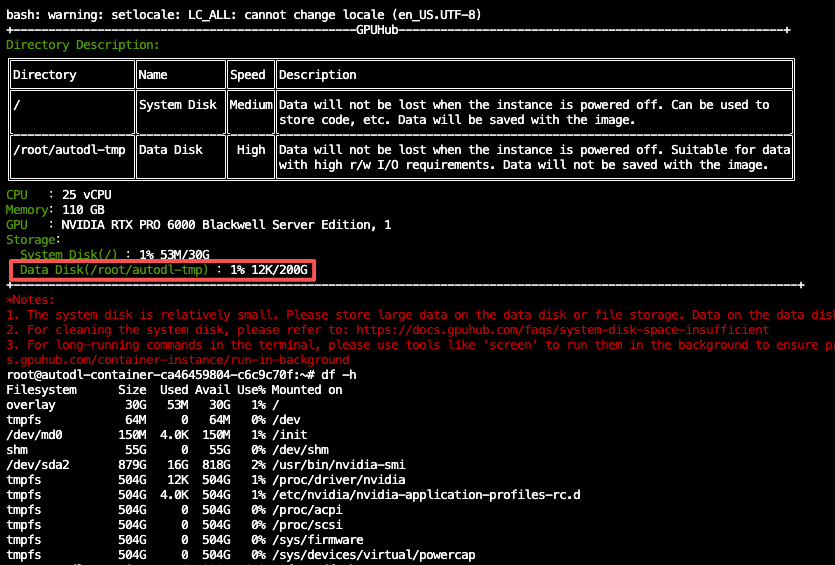Screen dimensions: 835x565
Task: Click the '818G' available value
Action: [x=216, y=464]
